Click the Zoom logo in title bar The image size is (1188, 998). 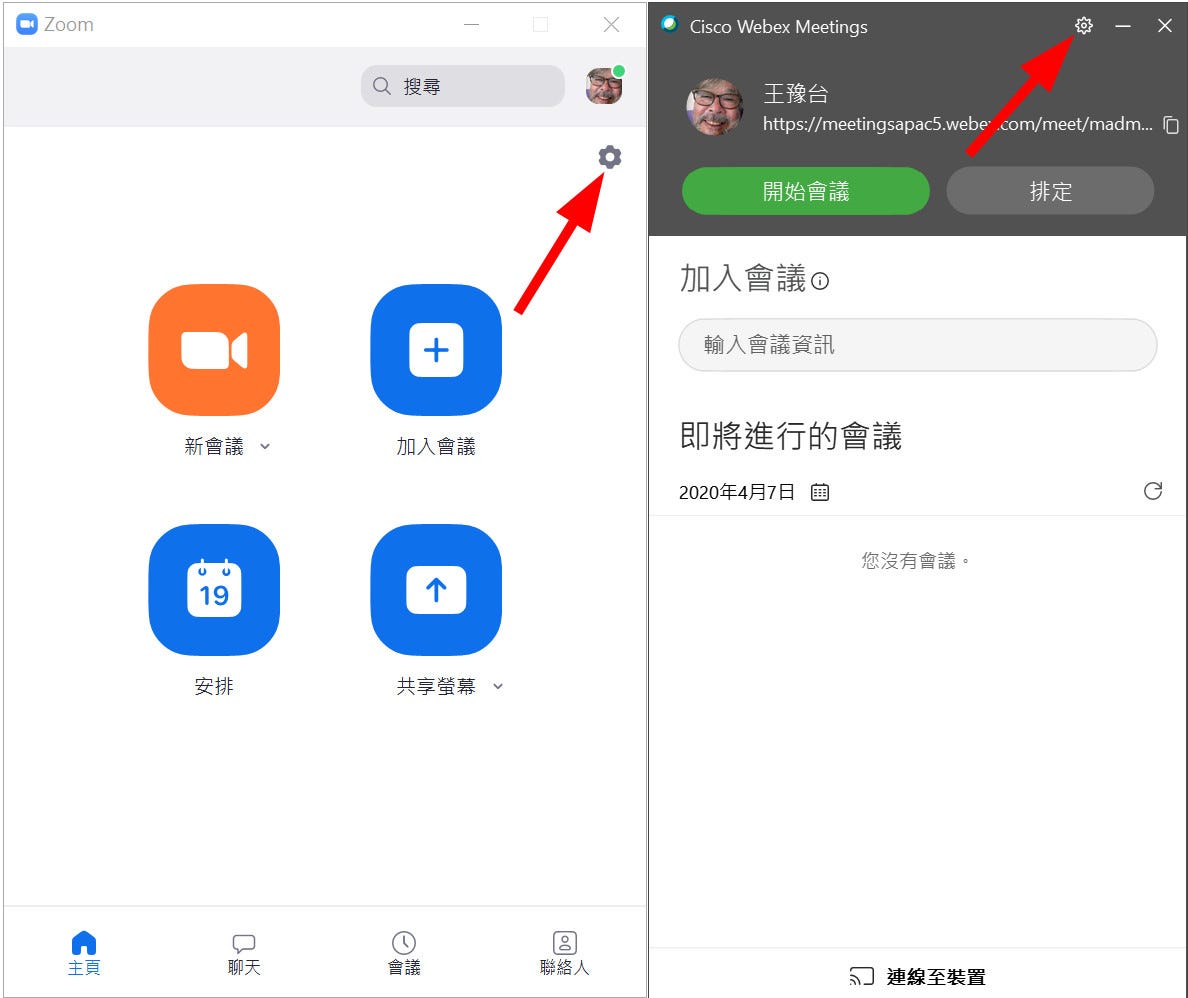[27, 24]
